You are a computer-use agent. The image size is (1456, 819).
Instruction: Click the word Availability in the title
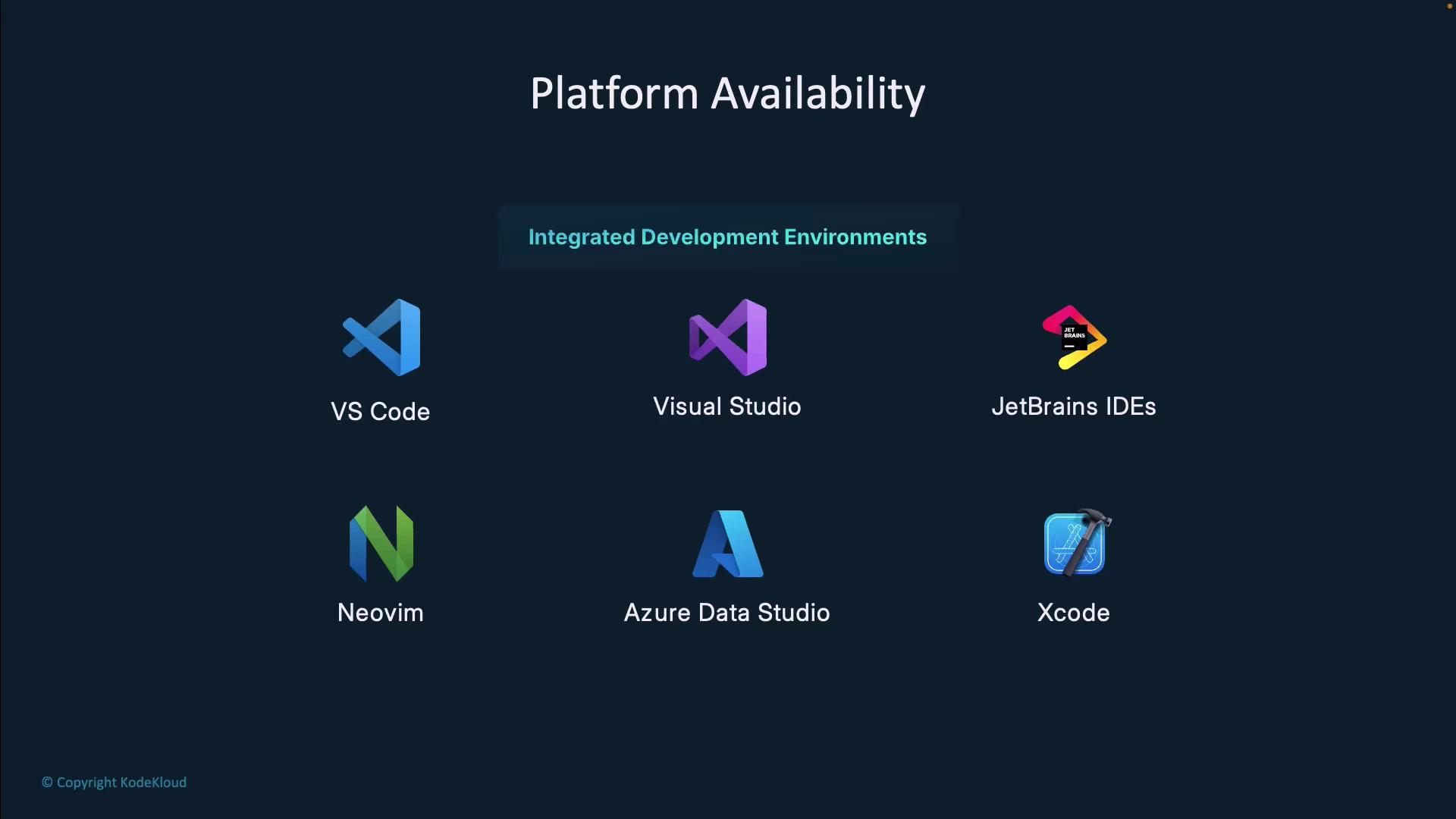coord(818,94)
